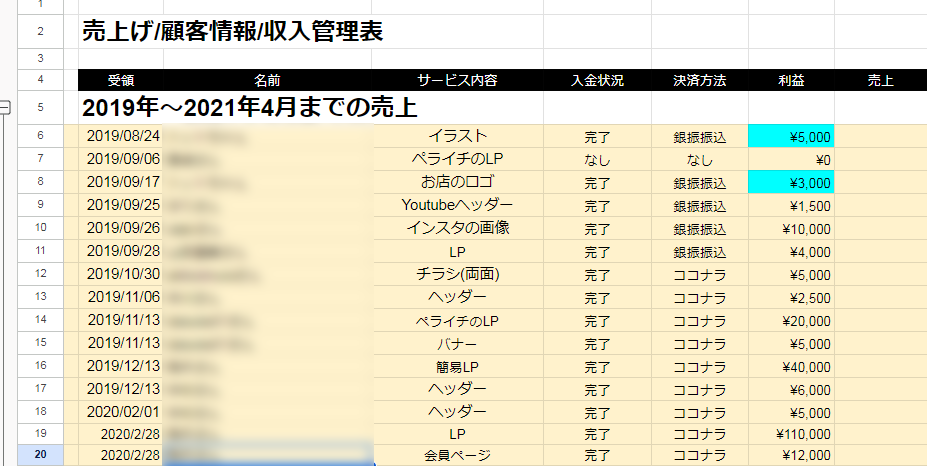Select the ¥6,000 profit cell
The image size is (927, 466).
[791, 390]
